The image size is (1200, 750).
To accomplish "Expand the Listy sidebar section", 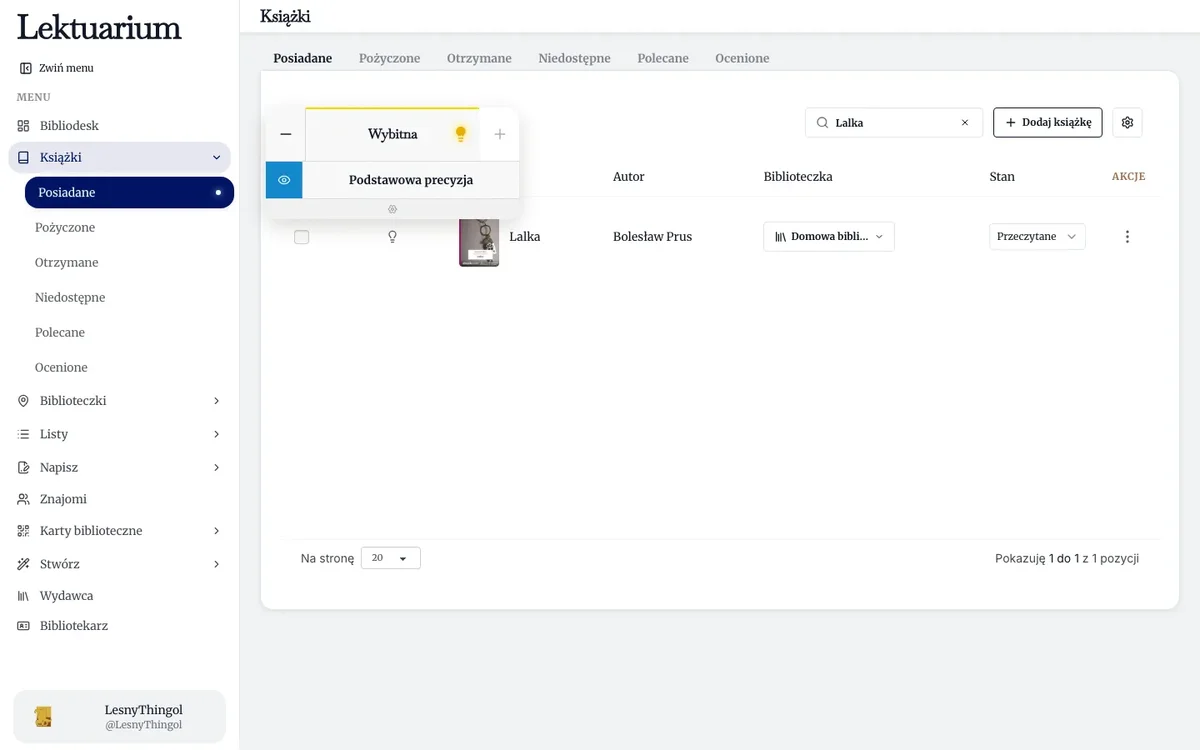I will coord(216,434).
